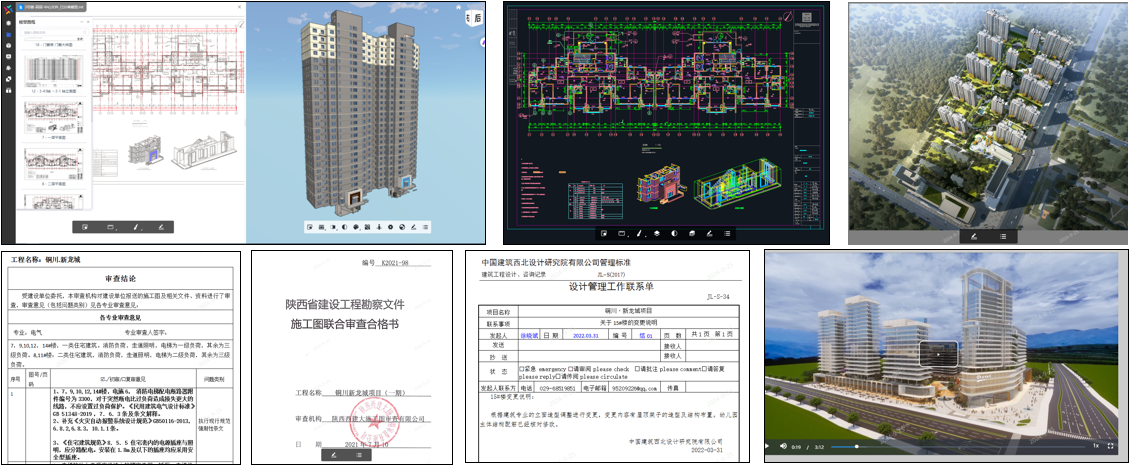Open the 二层平面图 sheet thumbnail
This screenshot has width=1129, height=466.
point(54,166)
